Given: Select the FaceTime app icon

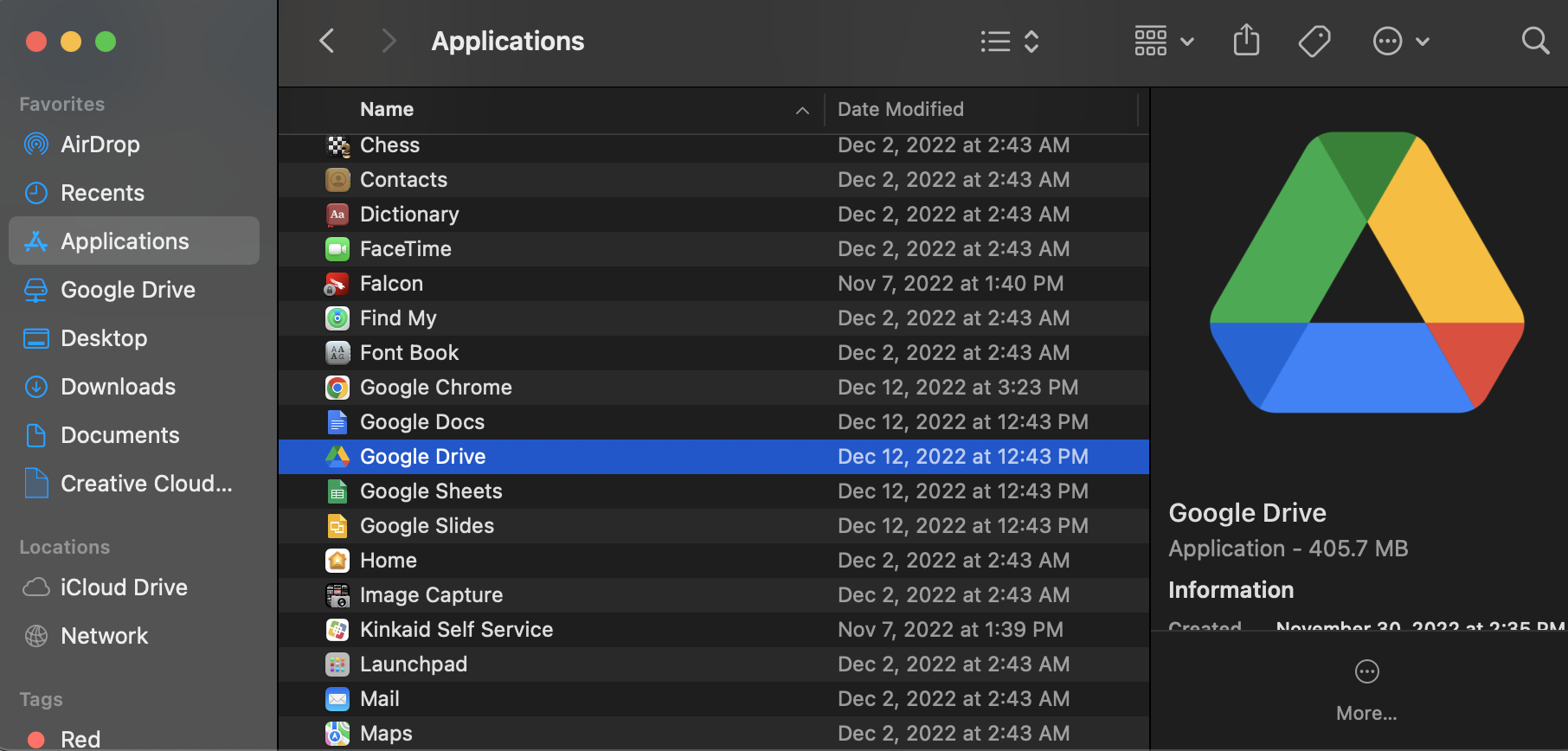Looking at the screenshot, I should (x=337, y=249).
